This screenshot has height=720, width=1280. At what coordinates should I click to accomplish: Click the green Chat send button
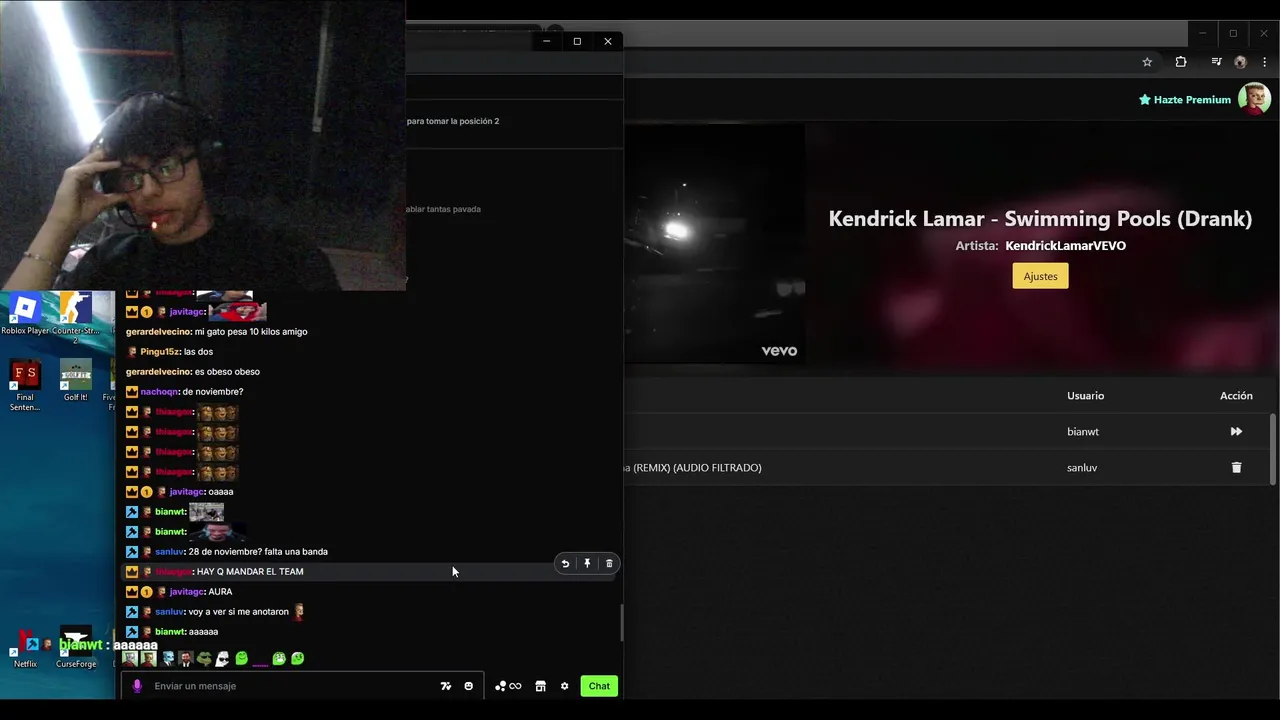[x=599, y=686]
